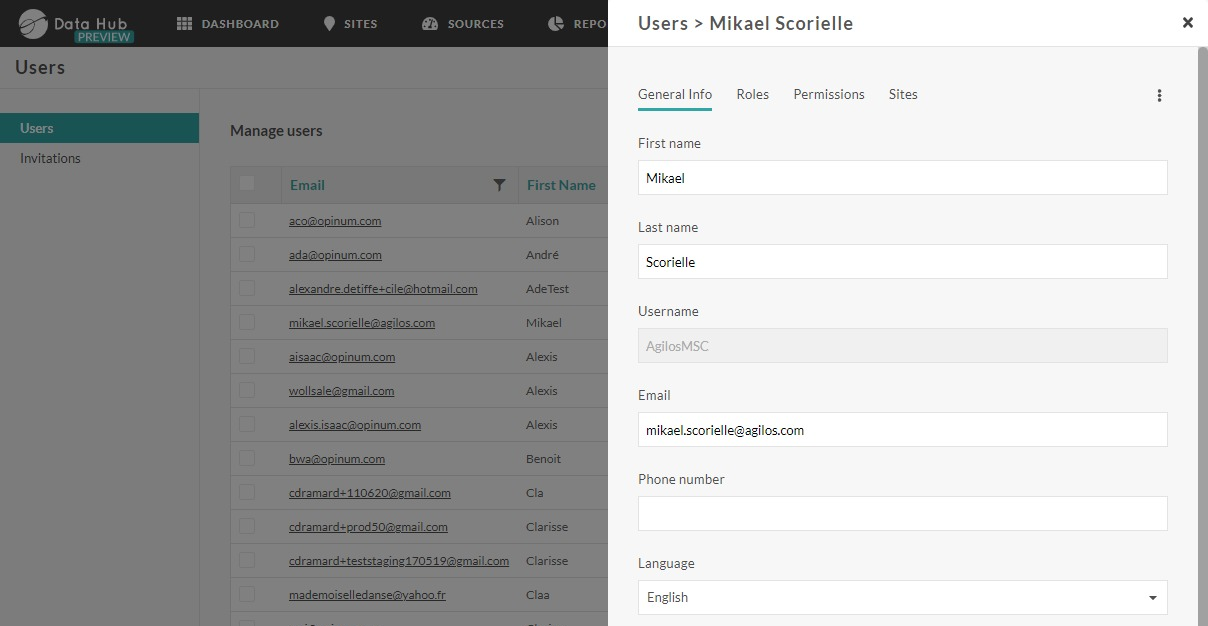Close the Mikael Scorielle detail panel

pyautogui.click(x=1187, y=21)
